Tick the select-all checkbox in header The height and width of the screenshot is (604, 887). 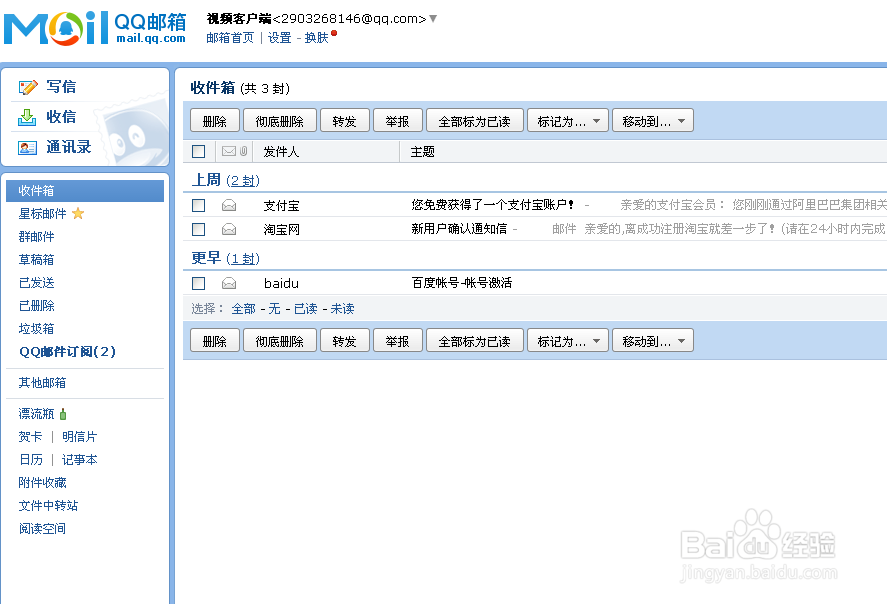pos(199,152)
